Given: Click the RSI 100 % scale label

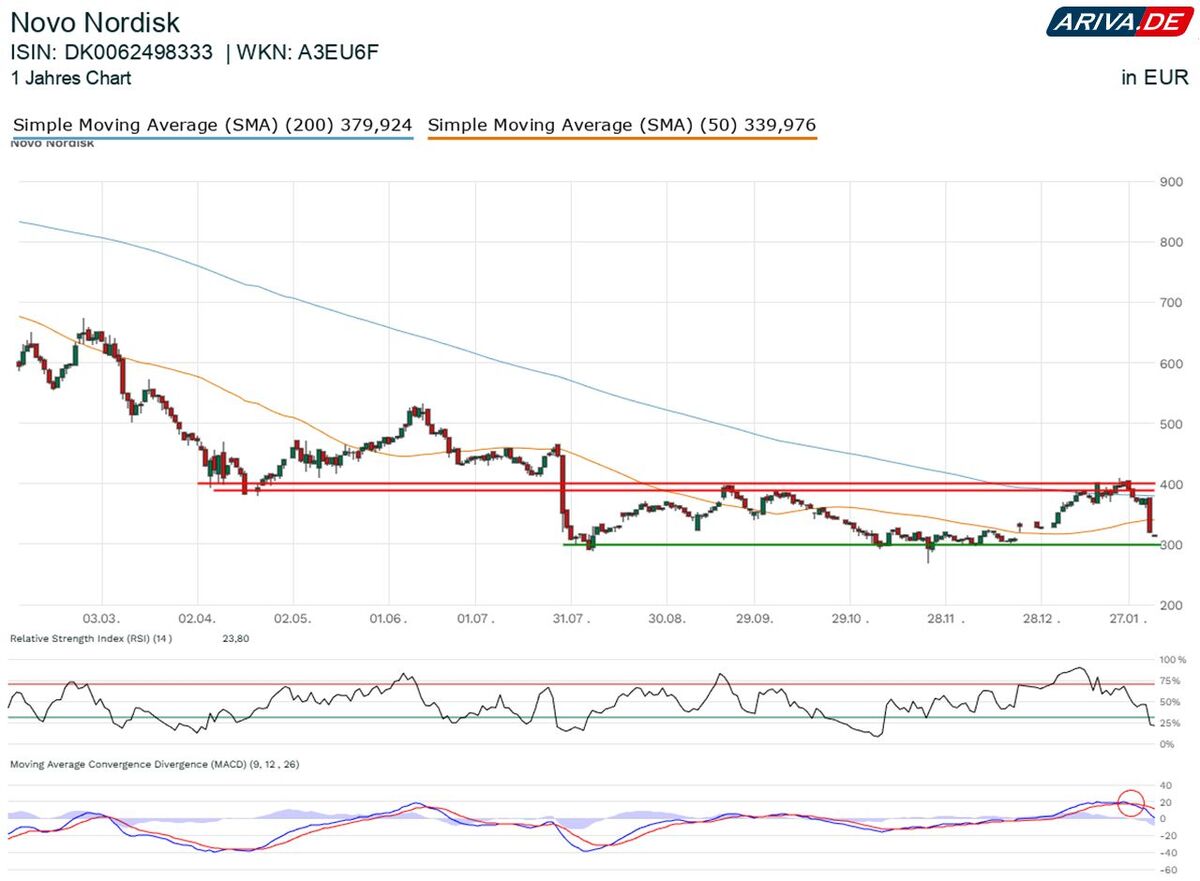Looking at the screenshot, I should coord(1172,660).
